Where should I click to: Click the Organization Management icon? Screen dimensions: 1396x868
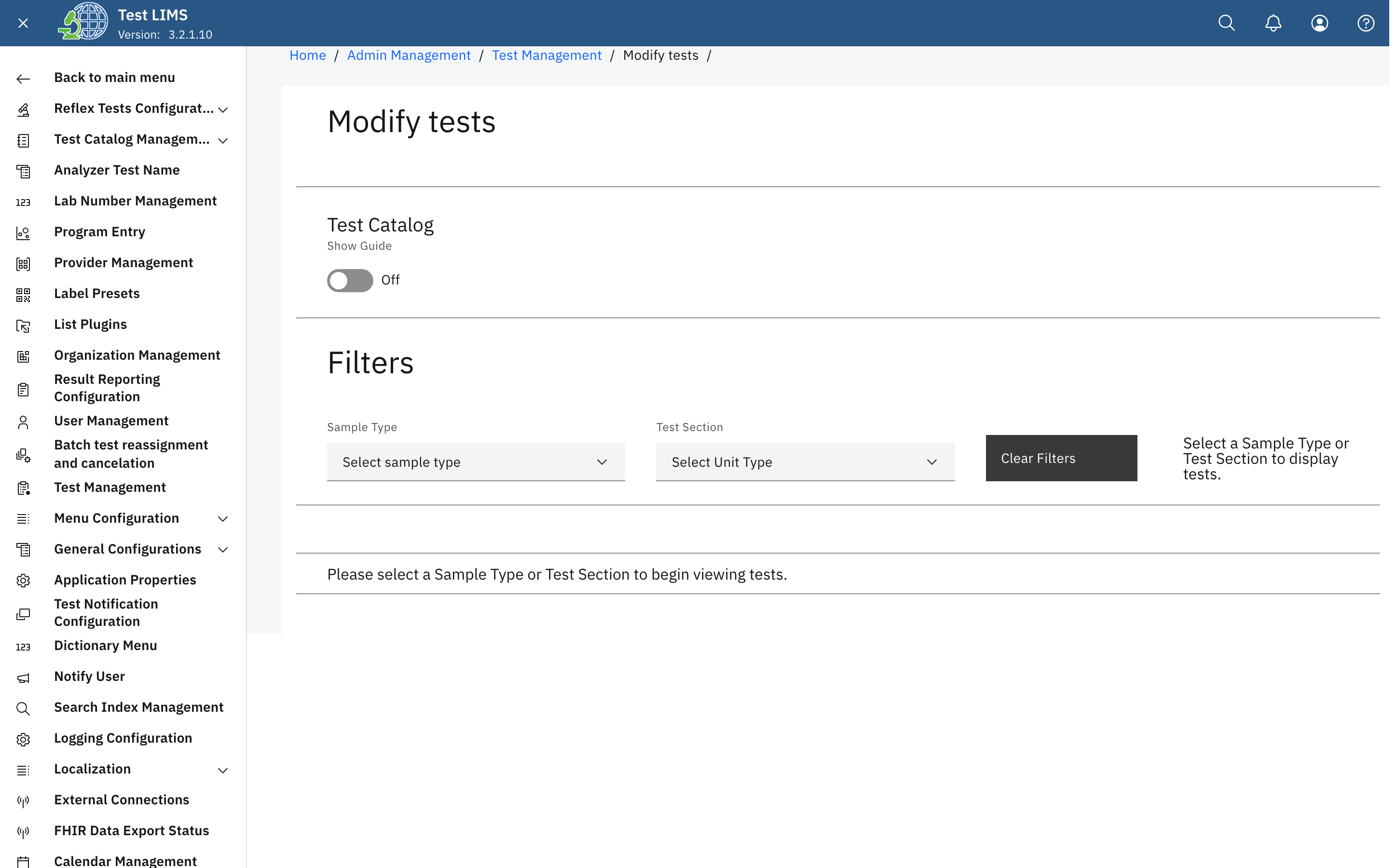tap(23, 356)
